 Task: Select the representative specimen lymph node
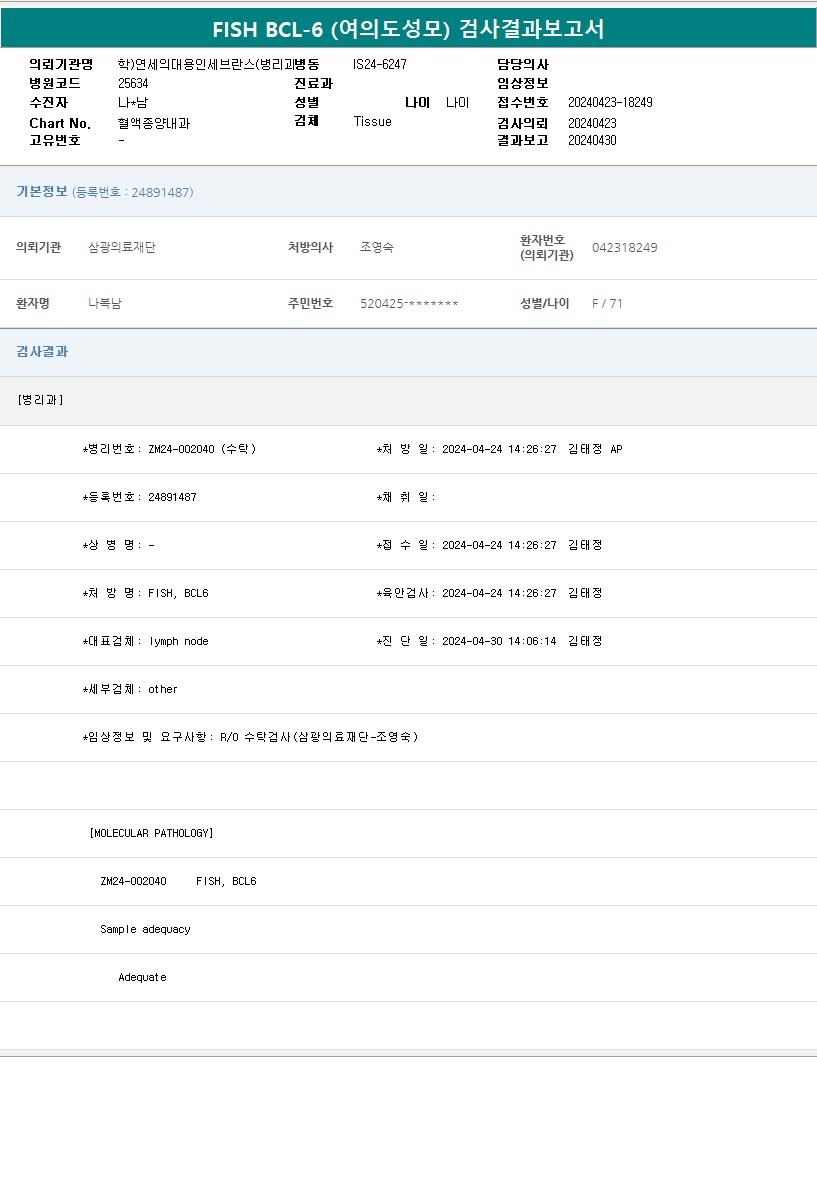178,642
